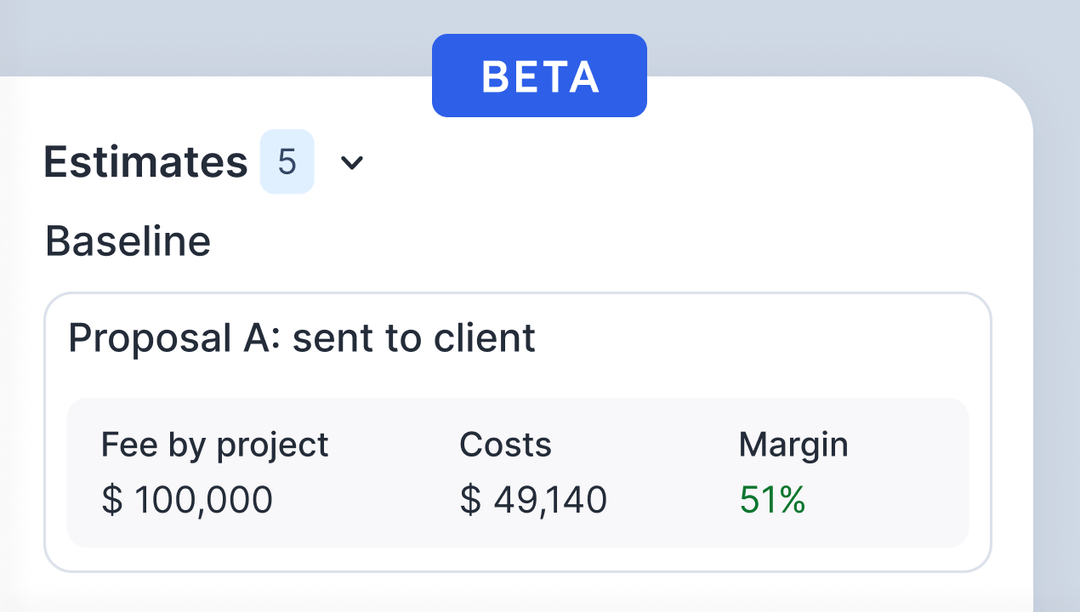Click the word "client" in the proposal title
The width and height of the screenshot is (1080, 612).
[x=485, y=339]
